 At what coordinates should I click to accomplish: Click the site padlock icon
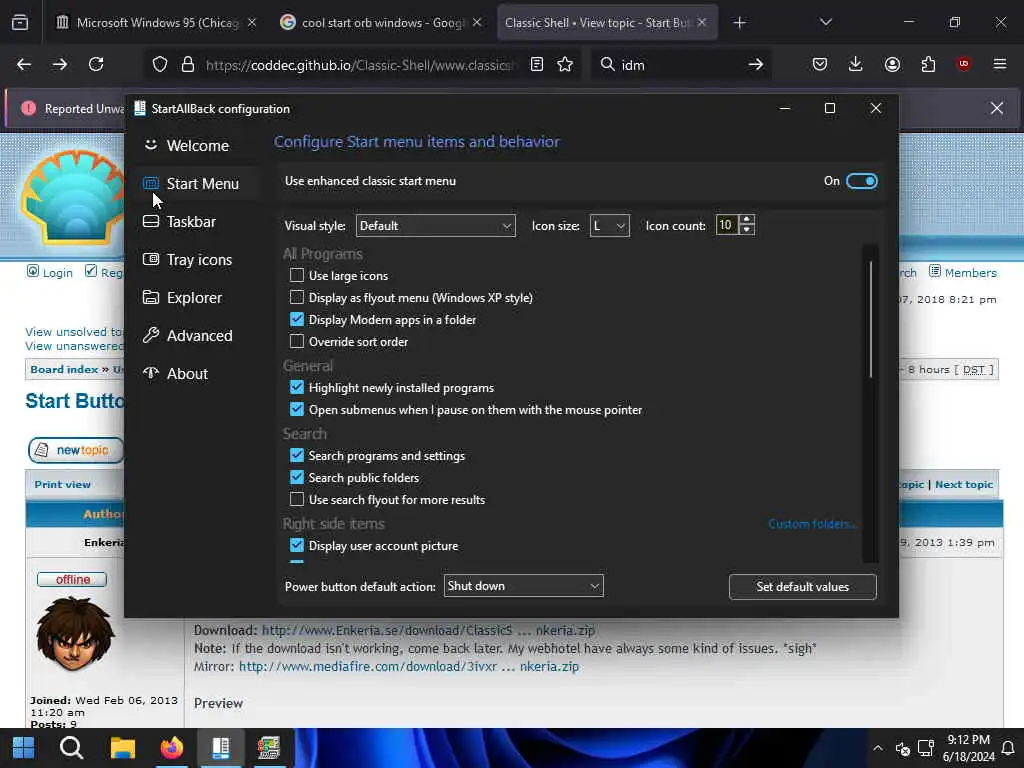point(188,64)
